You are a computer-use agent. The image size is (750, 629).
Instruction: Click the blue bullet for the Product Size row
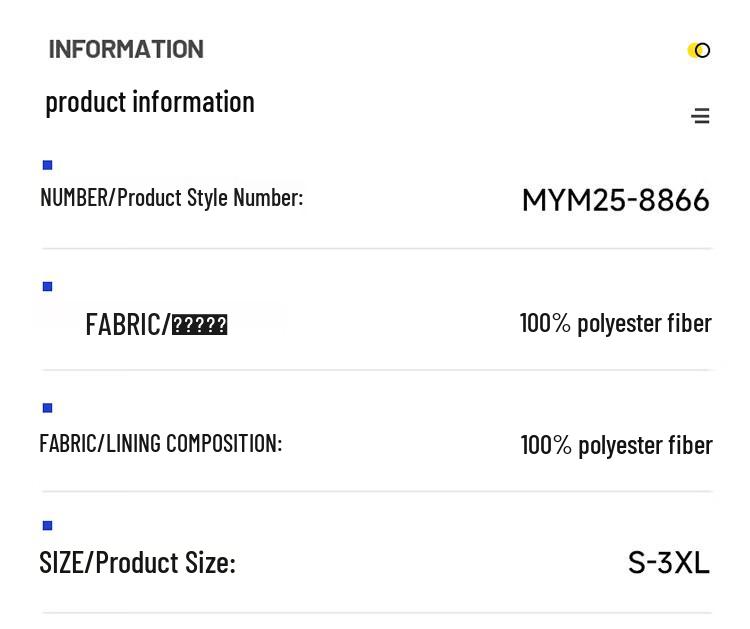tap(47, 525)
